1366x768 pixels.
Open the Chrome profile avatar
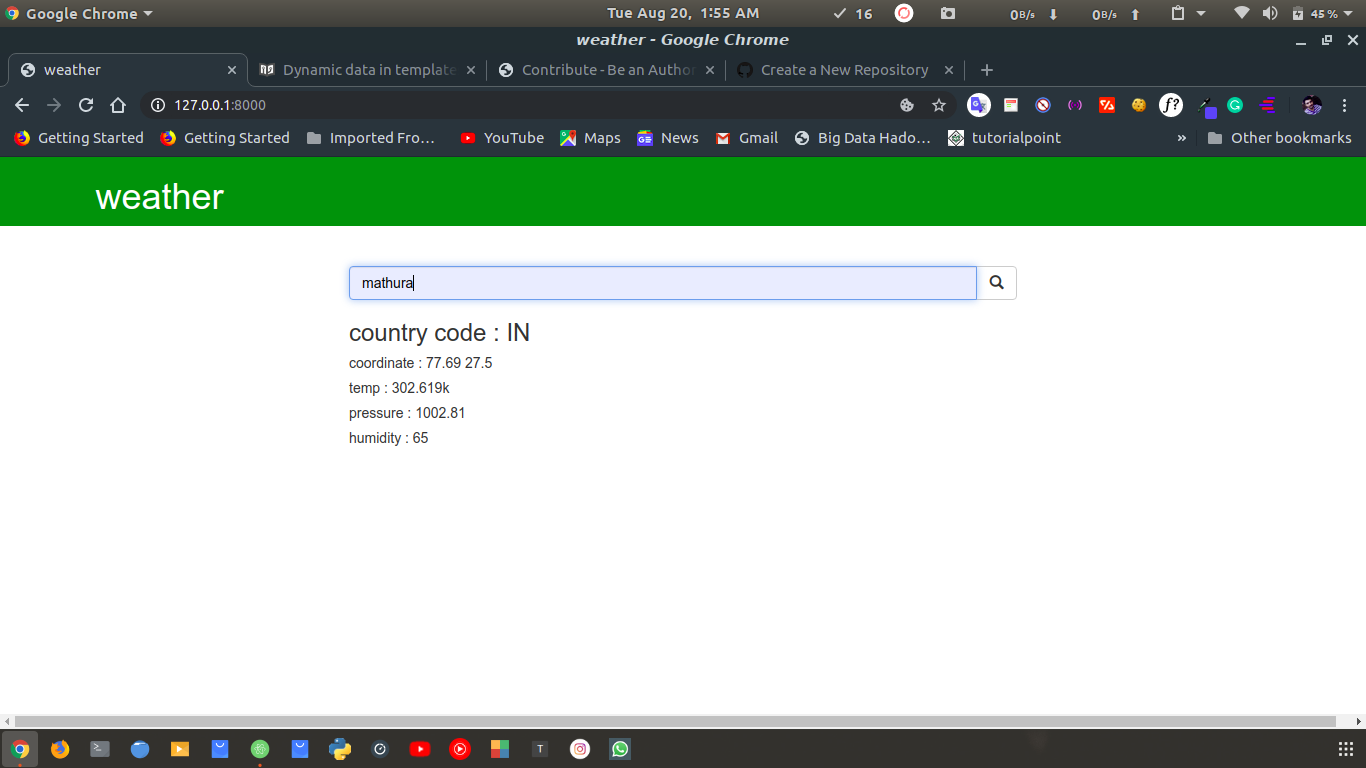[1312, 105]
